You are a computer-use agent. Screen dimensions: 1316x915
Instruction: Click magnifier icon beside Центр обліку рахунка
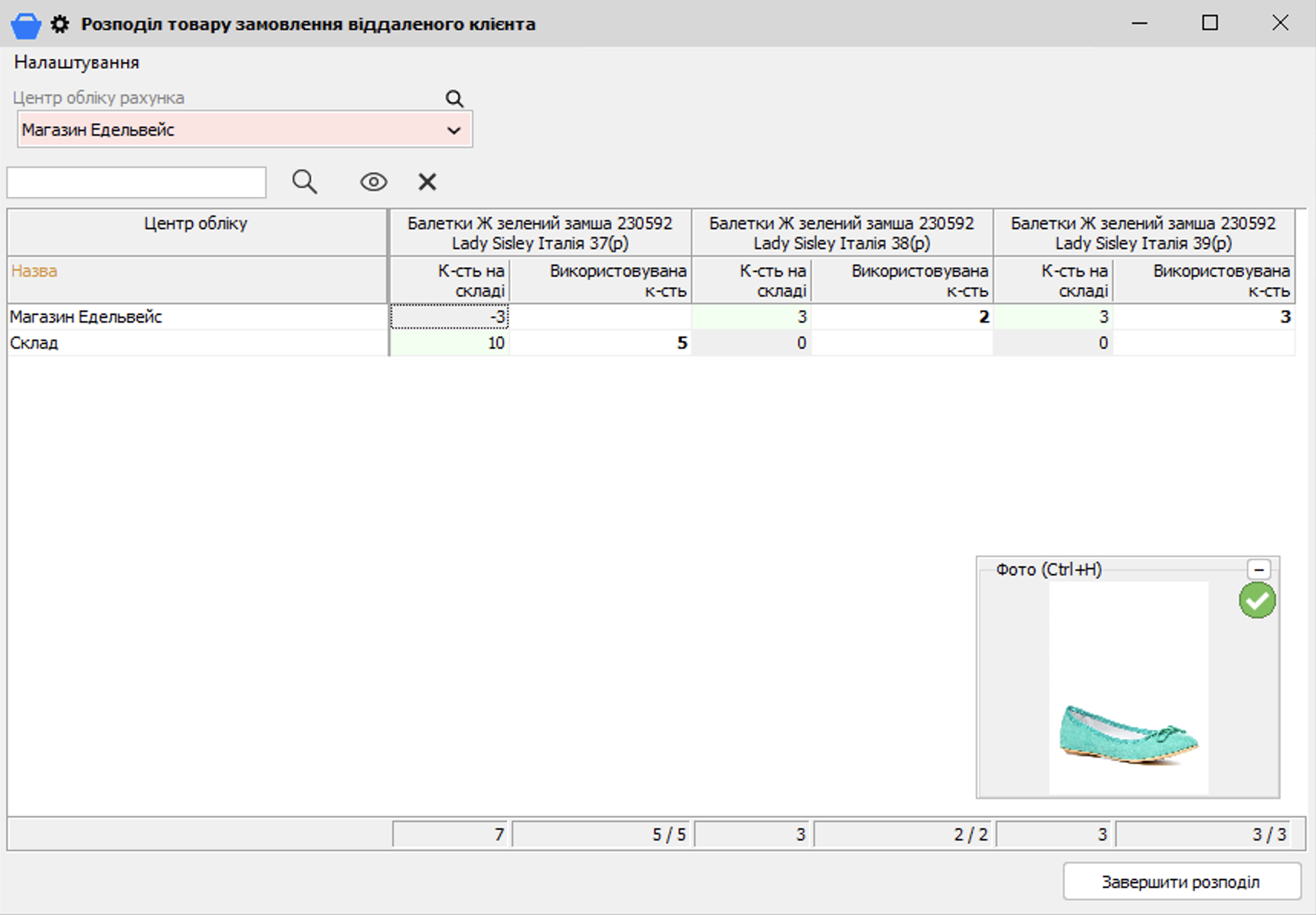tap(454, 99)
